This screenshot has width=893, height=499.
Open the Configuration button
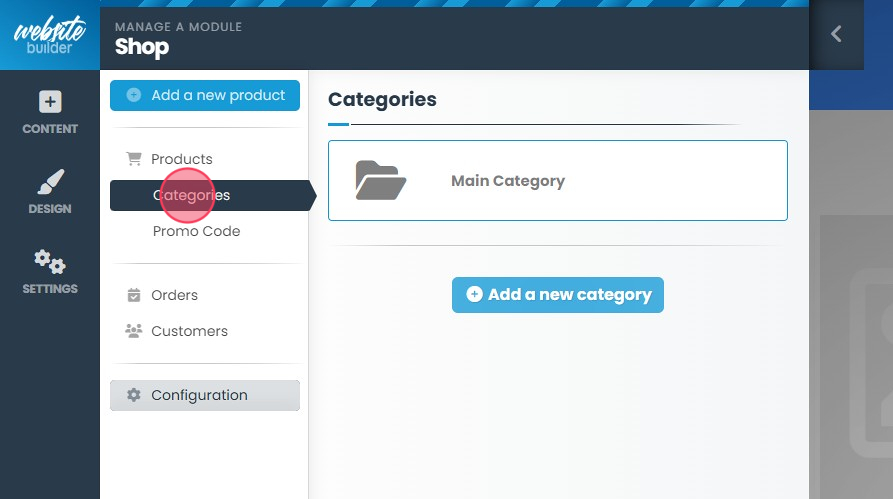pyautogui.click(x=205, y=395)
